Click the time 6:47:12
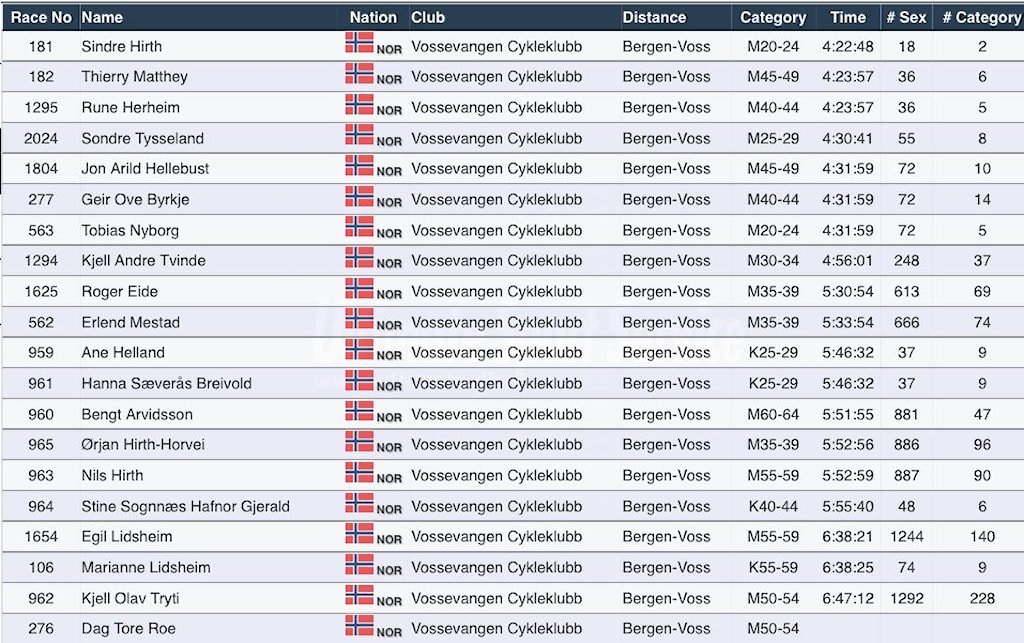This screenshot has width=1024, height=643. [848, 599]
